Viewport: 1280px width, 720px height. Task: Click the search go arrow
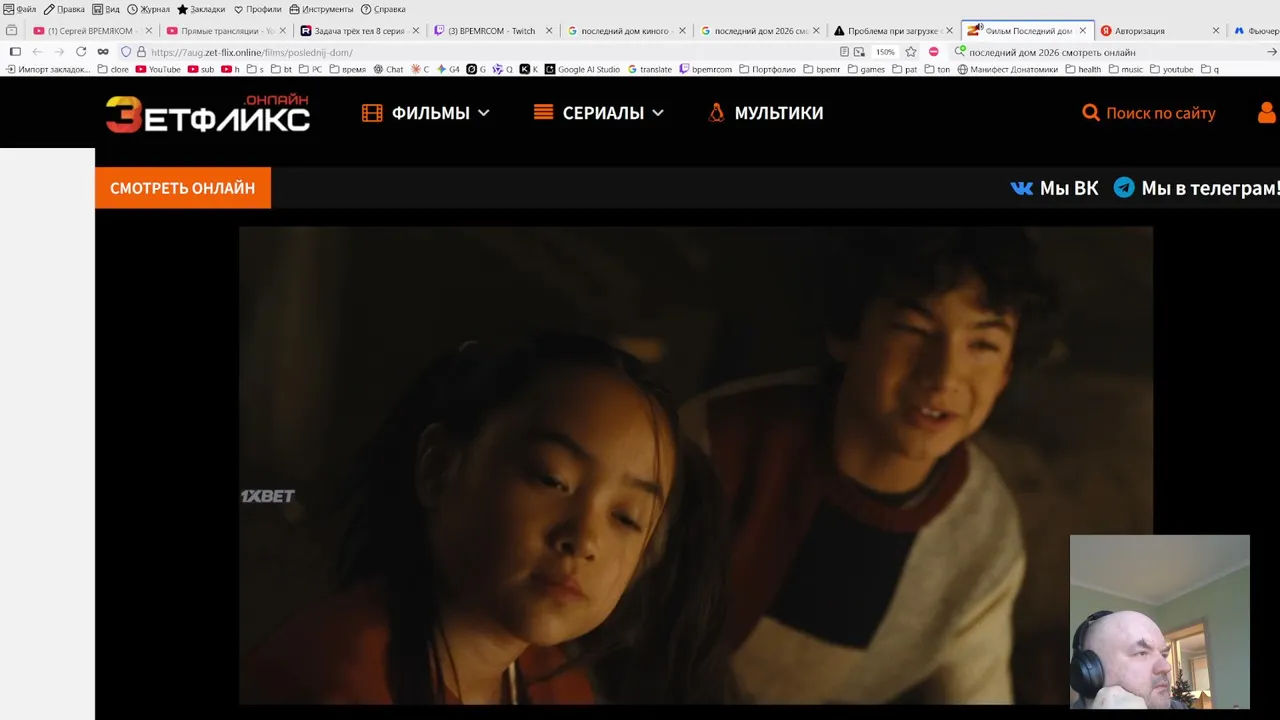coord(1272,52)
